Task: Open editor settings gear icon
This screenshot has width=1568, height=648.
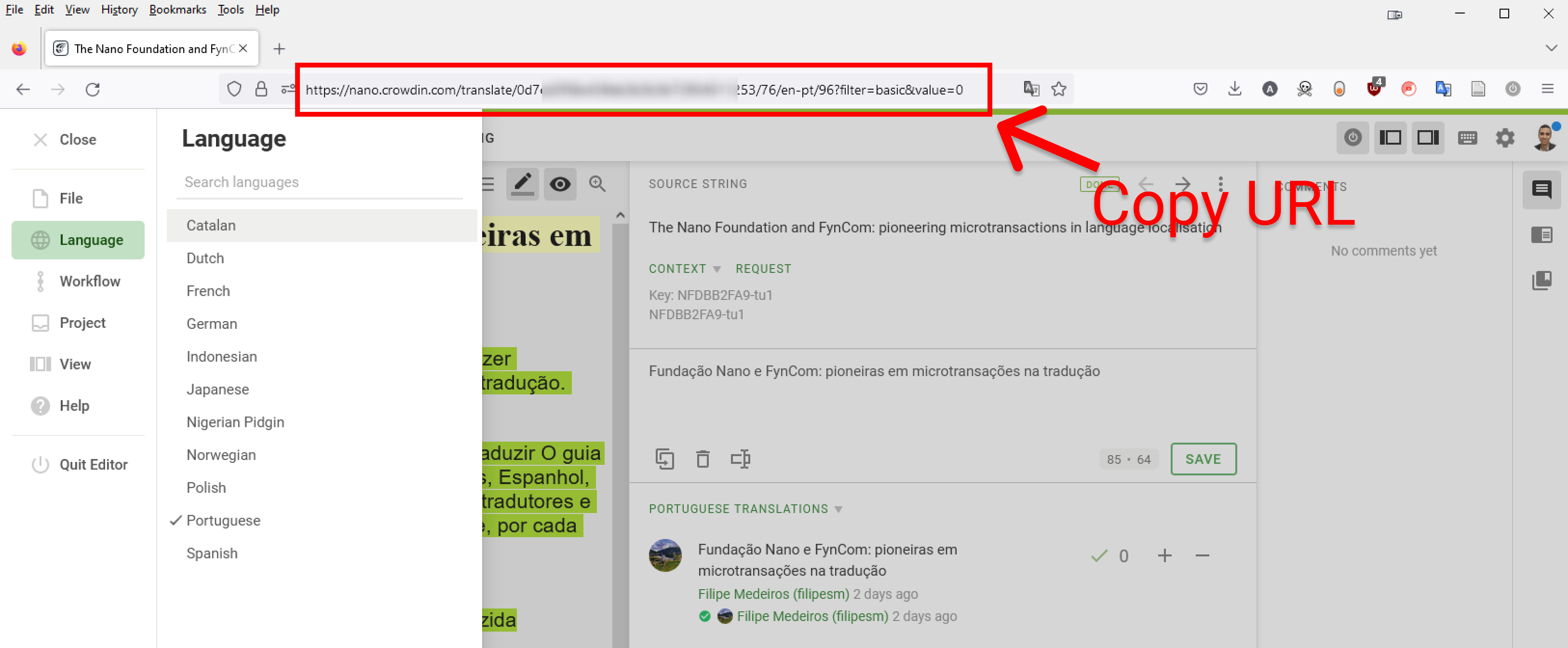Action: click(x=1505, y=138)
